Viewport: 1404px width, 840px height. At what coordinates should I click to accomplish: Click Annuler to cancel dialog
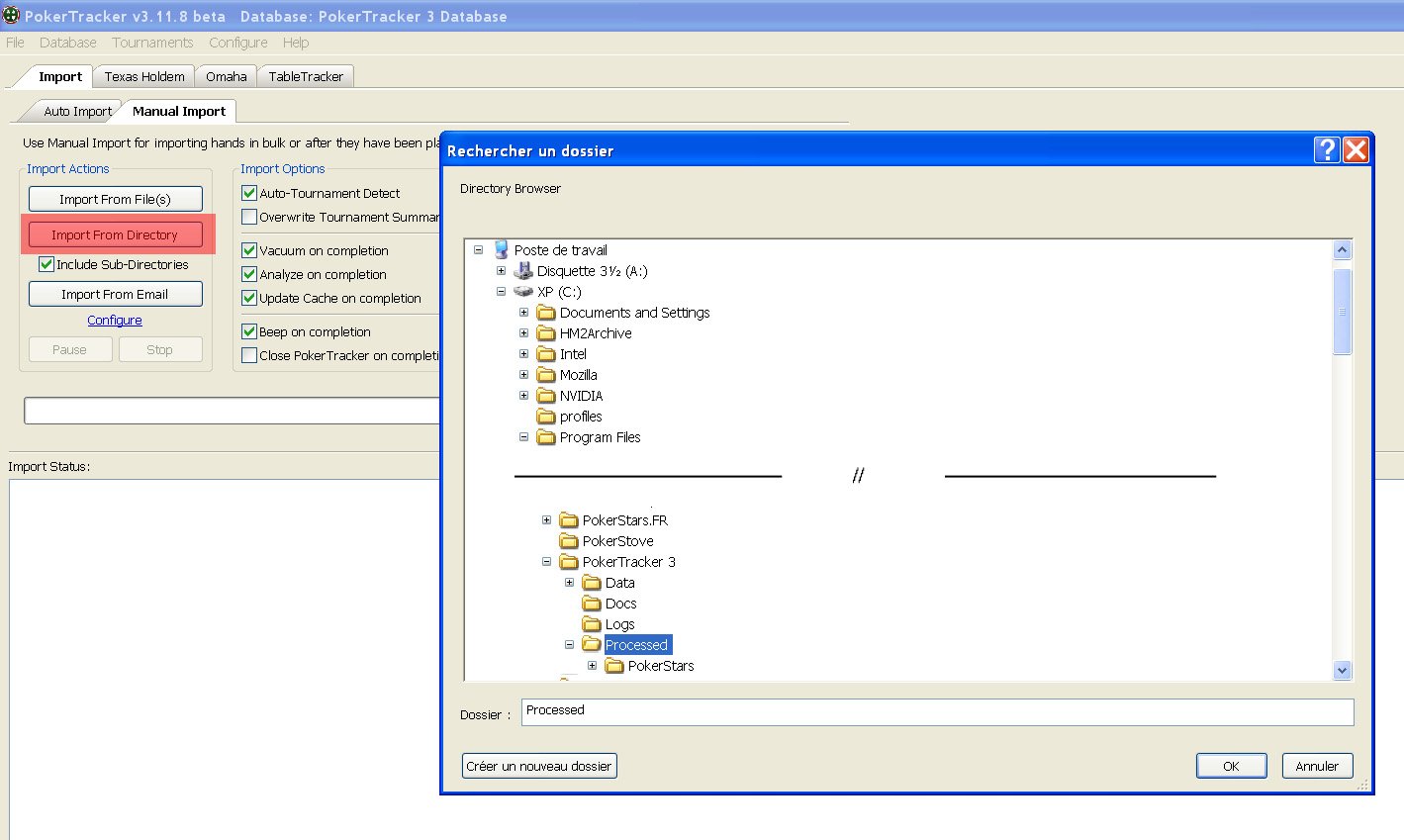pyautogui.click(x=1317, y=766)
